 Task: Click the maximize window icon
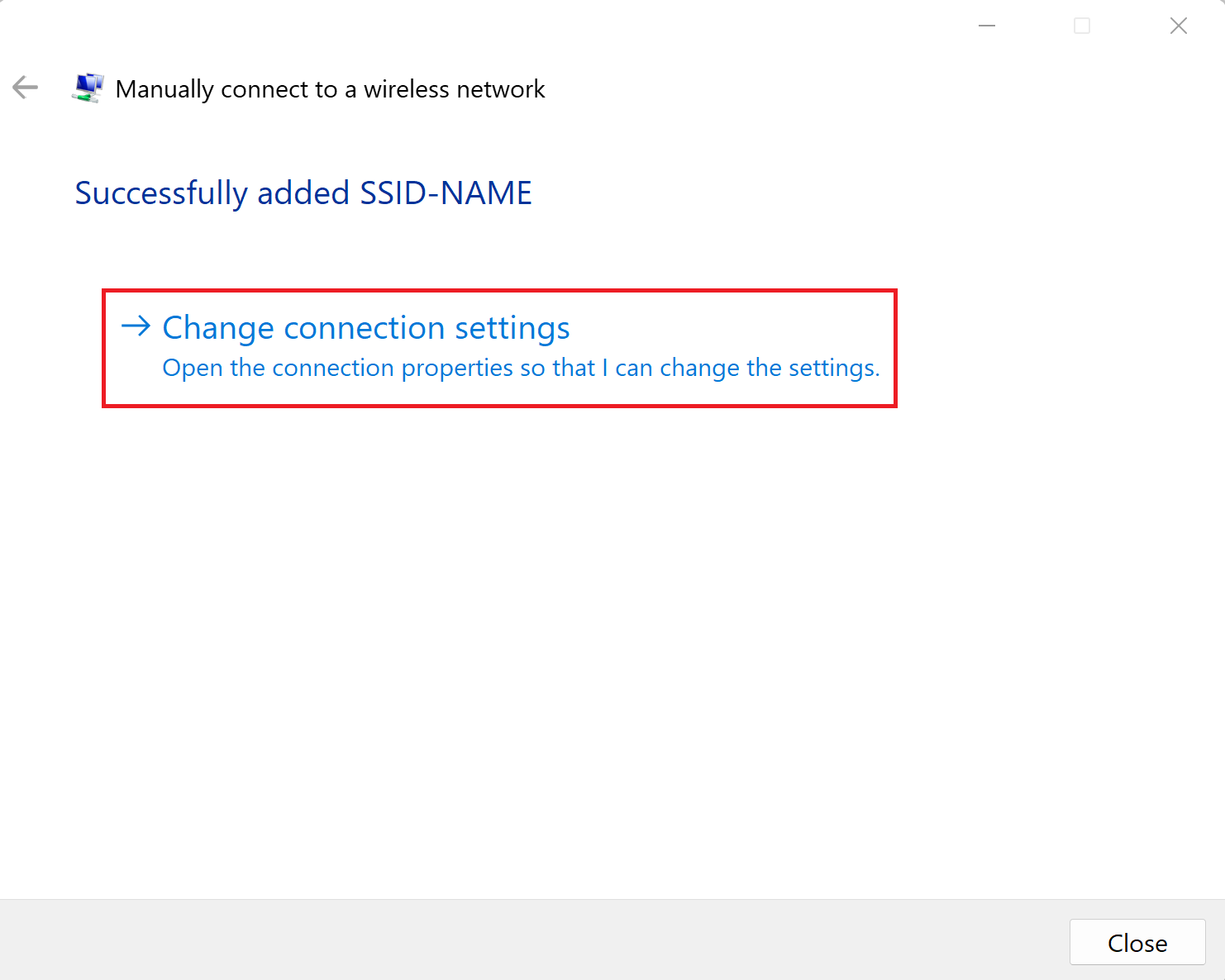pos(1082,26)
